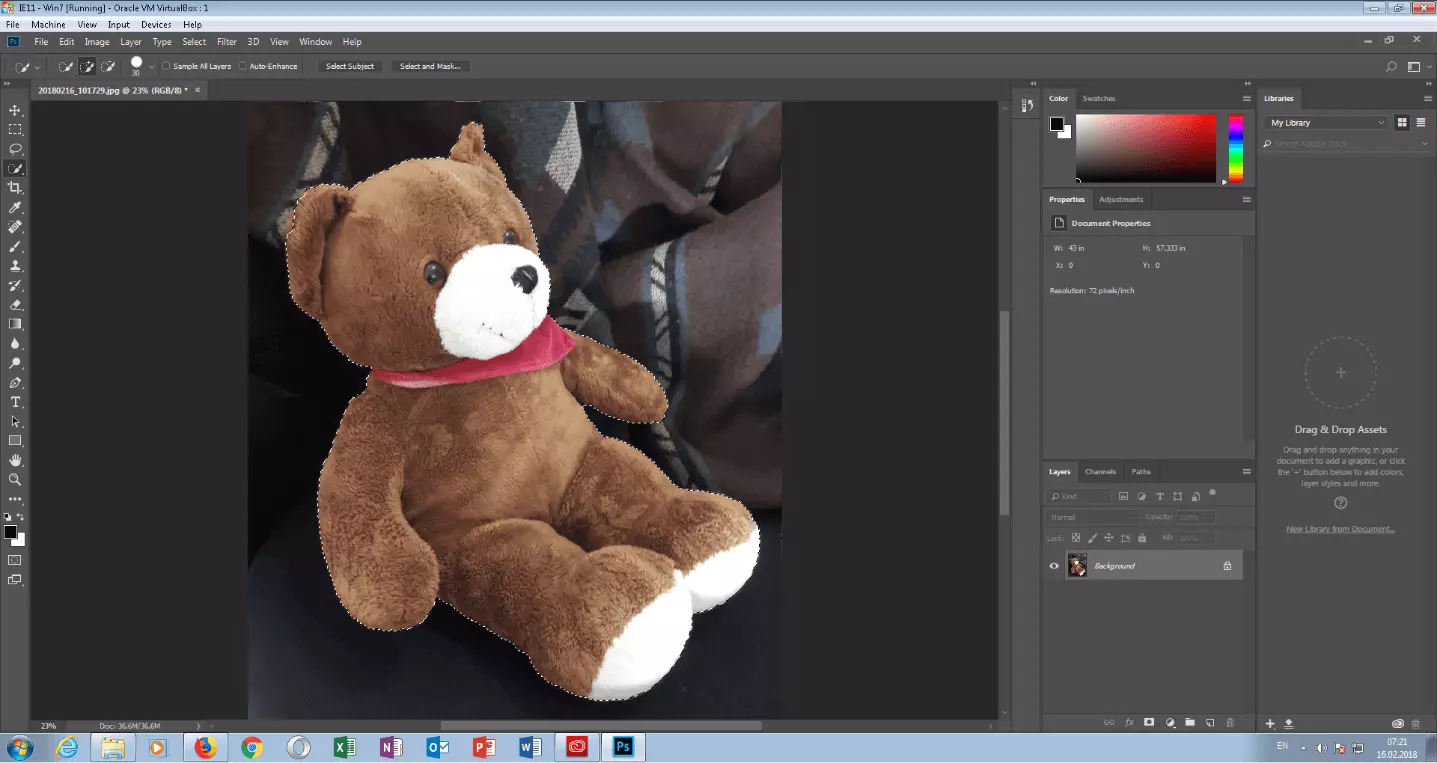Image resolution: width=1437 pixels, height=763 pixels.
Task: Choose the Eyedropper tool
Action: pyautogui.click(x=15, y=207)
